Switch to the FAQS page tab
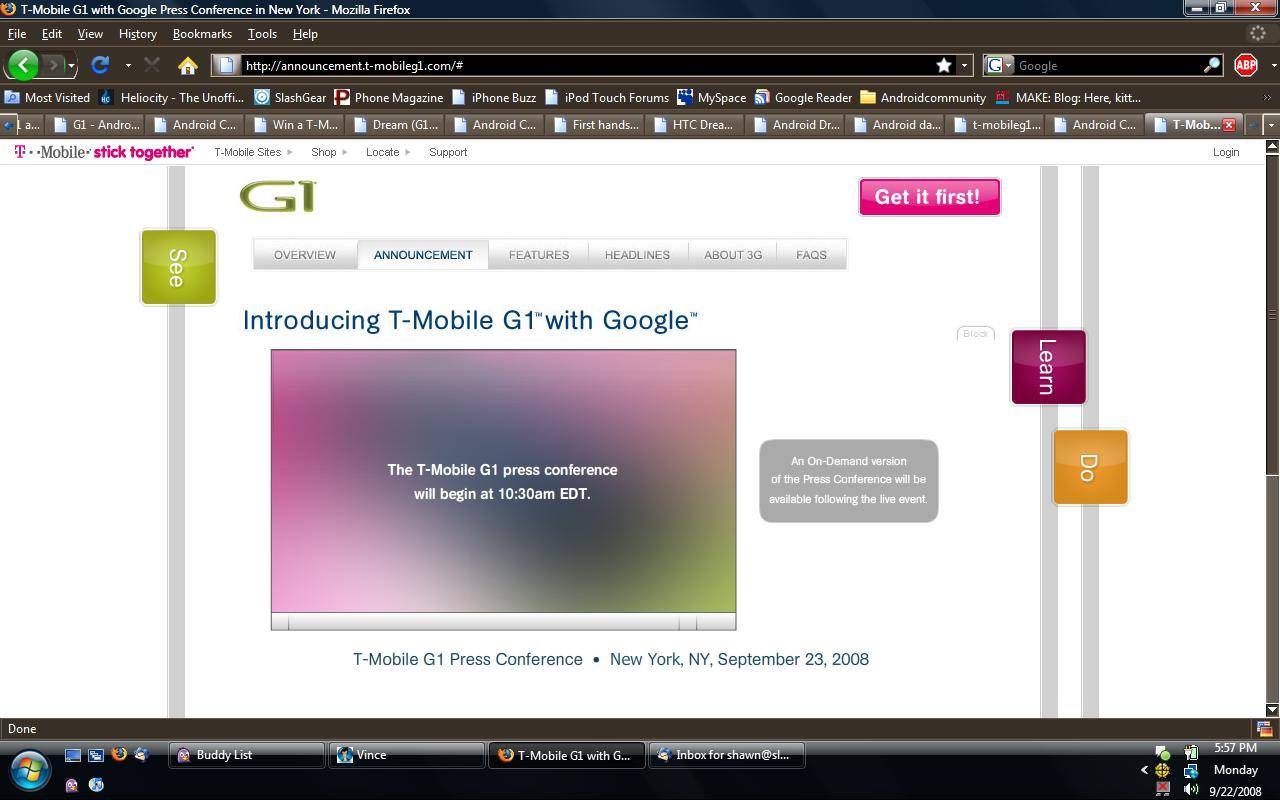The image size is (1280, 800). (811, 255)
